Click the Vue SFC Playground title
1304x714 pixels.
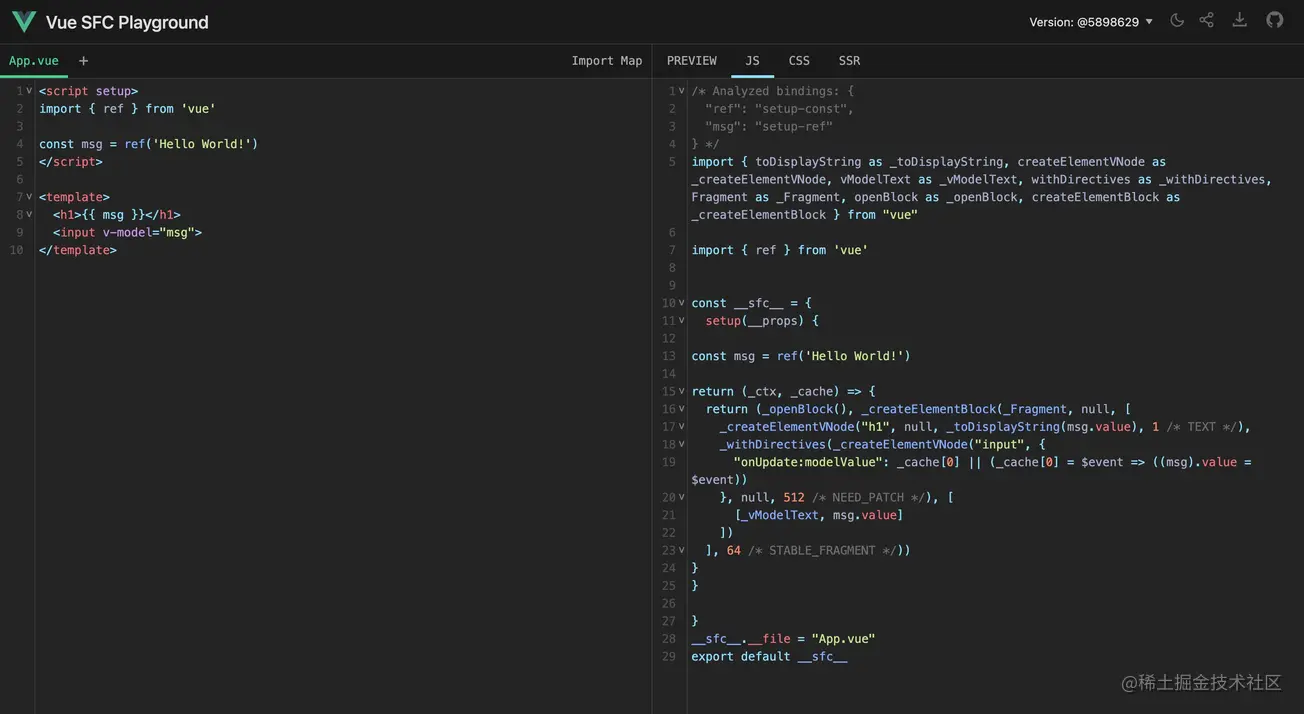click(127, 22)
